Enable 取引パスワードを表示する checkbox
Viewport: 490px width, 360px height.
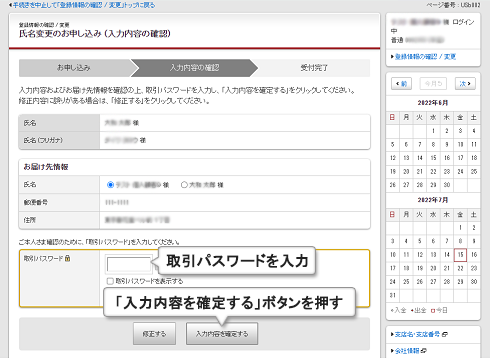tap(110, 281)
